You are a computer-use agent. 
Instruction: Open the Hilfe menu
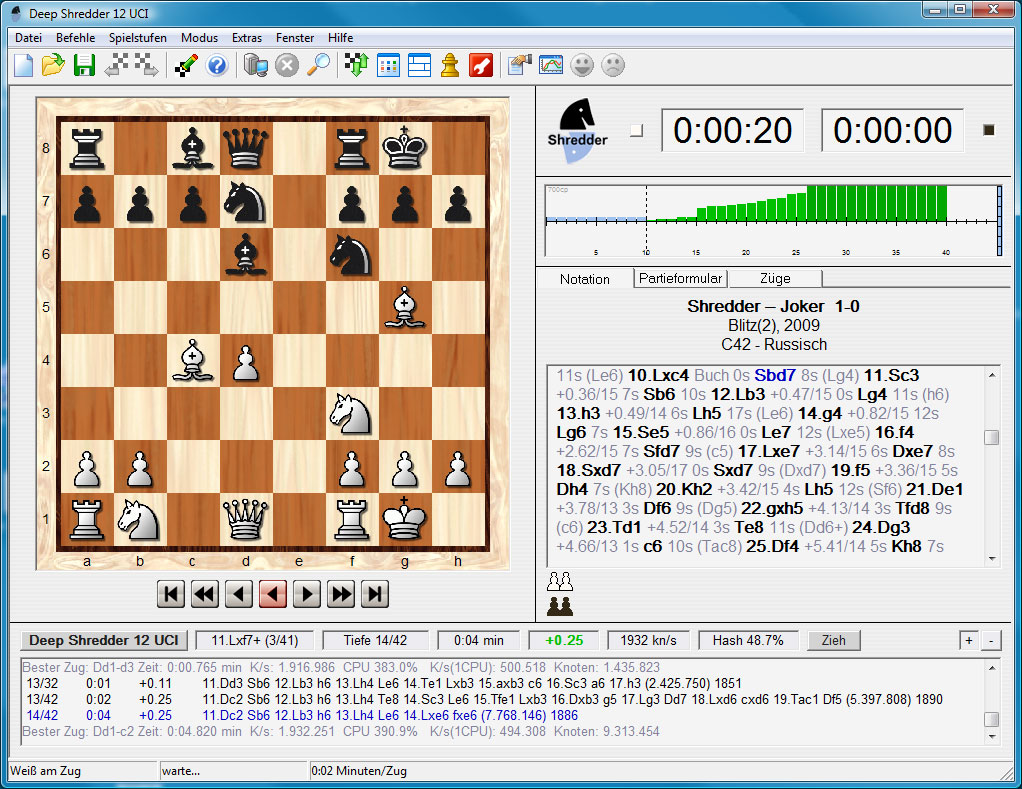tap(340, 38)
